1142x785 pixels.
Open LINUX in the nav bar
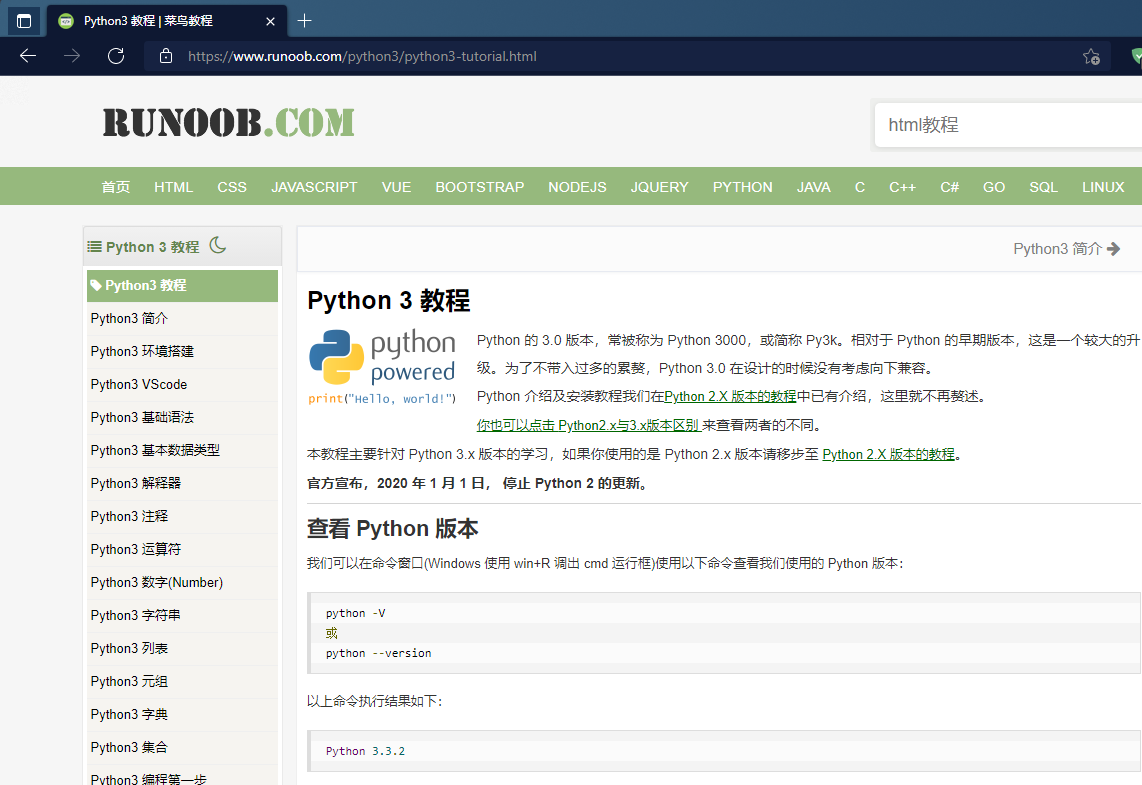(1103, 187)
